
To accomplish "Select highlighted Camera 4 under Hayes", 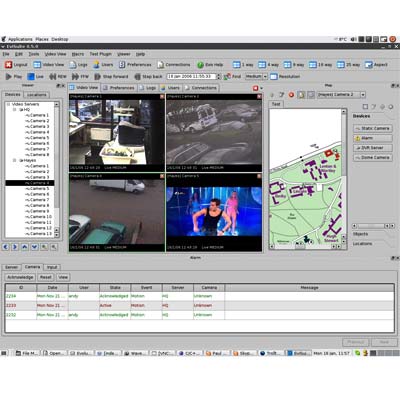I will [x=30, y=183].
